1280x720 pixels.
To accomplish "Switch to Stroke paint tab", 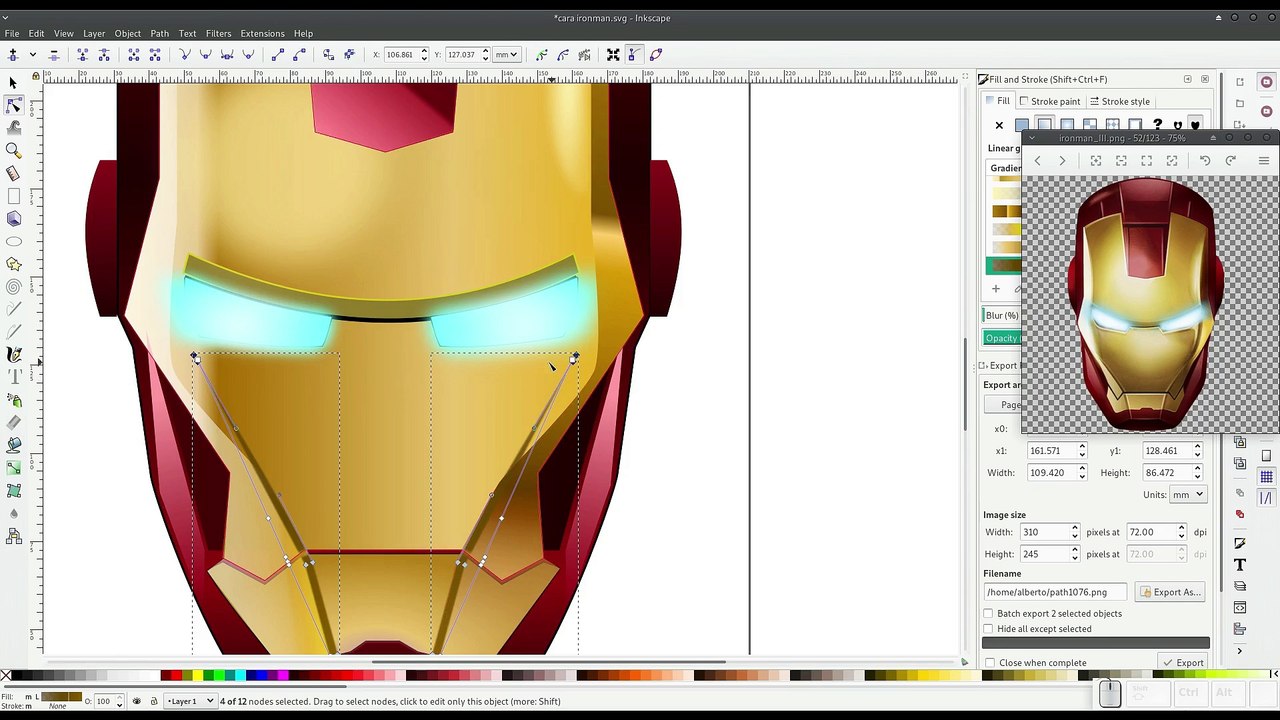I will 1049,101.
